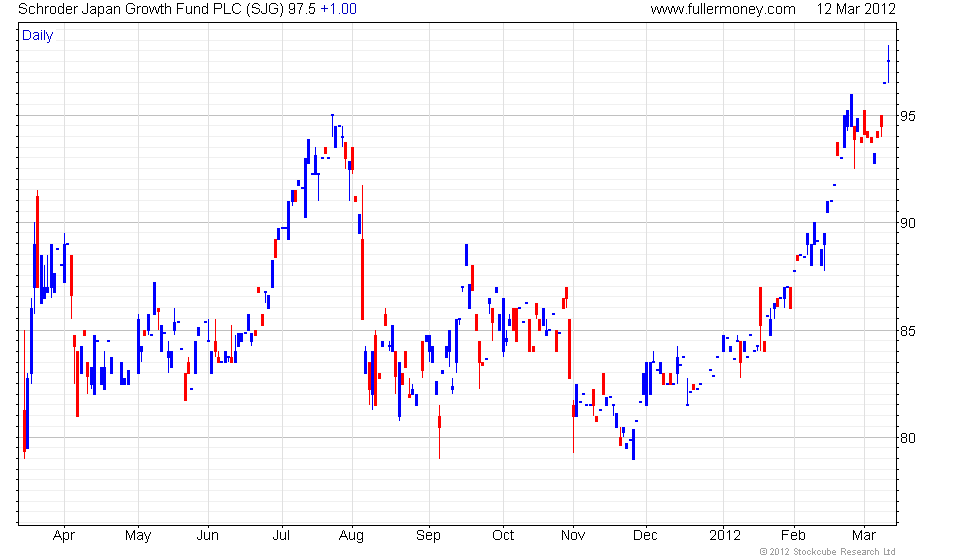This screenshot has height=560, width=980.
Task: Click the Apr label on time axis
Action: pos(64,536)
